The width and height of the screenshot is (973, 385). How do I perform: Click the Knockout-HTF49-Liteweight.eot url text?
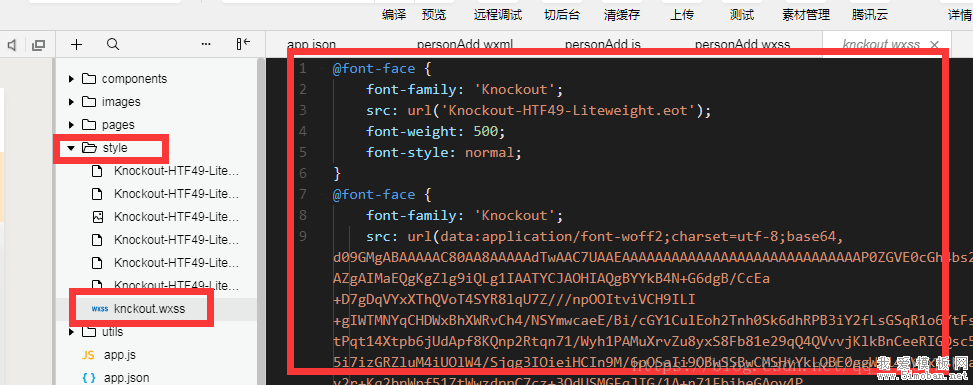572,111
